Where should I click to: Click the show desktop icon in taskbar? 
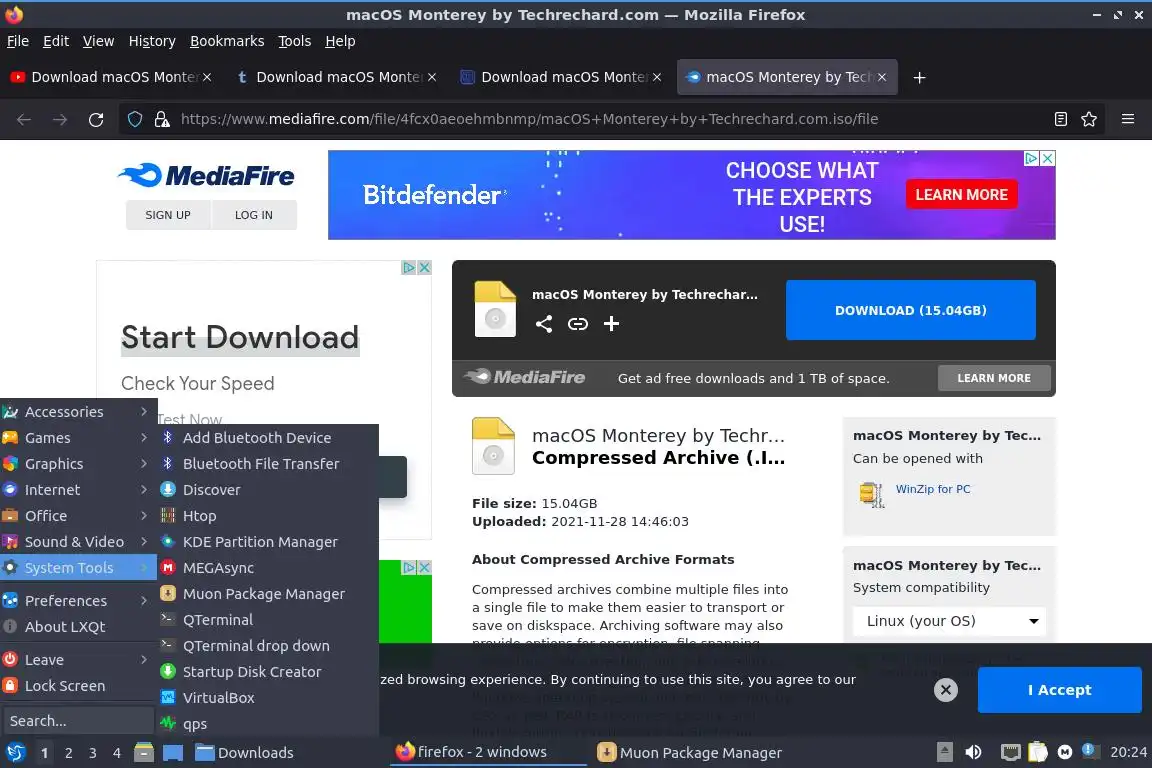point(173,753)
